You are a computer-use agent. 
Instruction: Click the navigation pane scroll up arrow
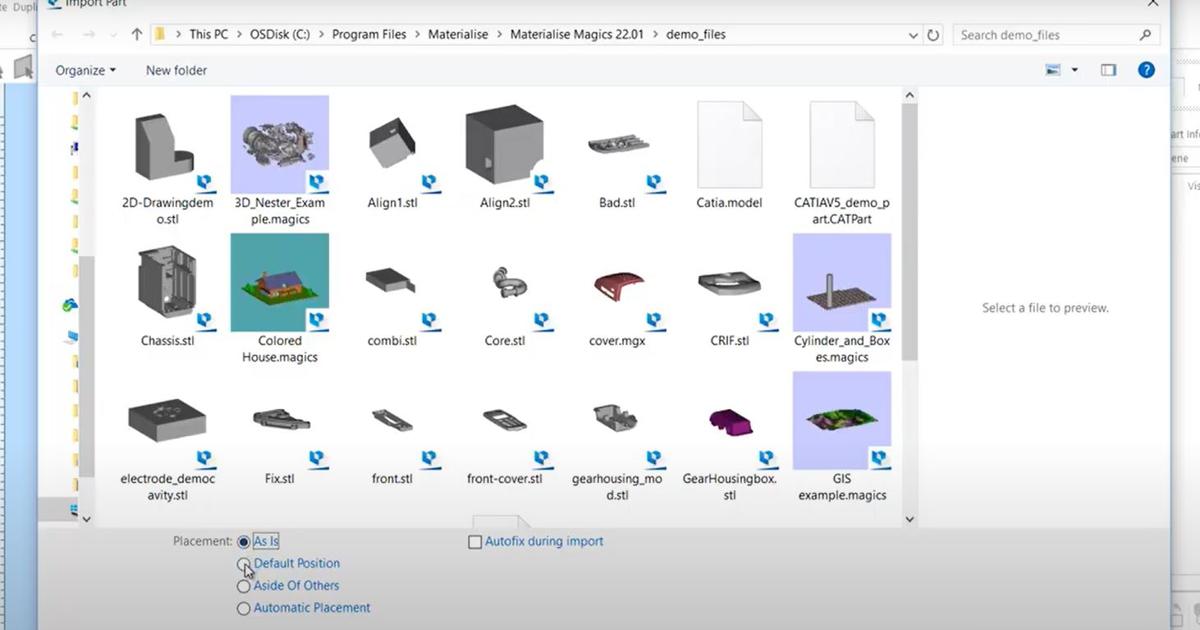86,95
